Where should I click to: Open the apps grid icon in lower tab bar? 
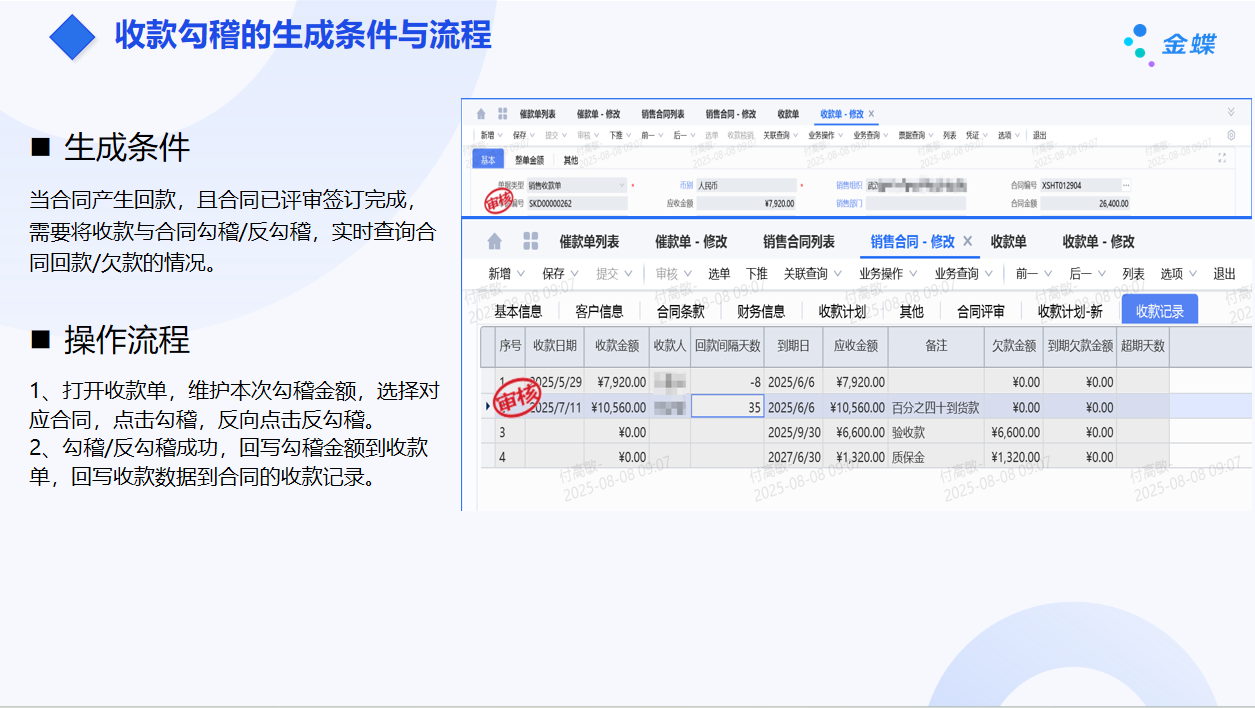pyautogui.click(x=530, y=242)
